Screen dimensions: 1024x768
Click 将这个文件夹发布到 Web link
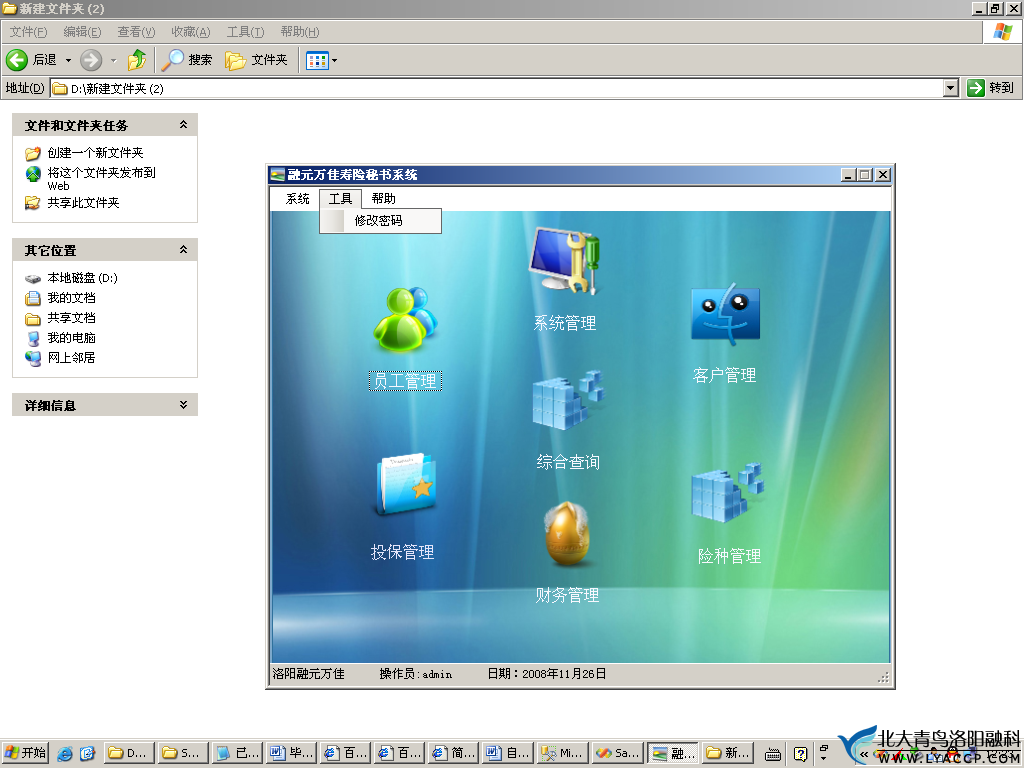click(x=102, y=179)
